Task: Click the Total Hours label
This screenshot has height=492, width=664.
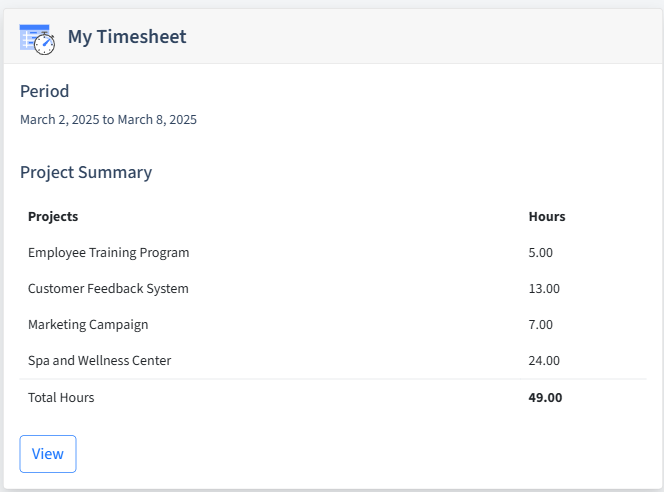Action: [x=61, y=398]
